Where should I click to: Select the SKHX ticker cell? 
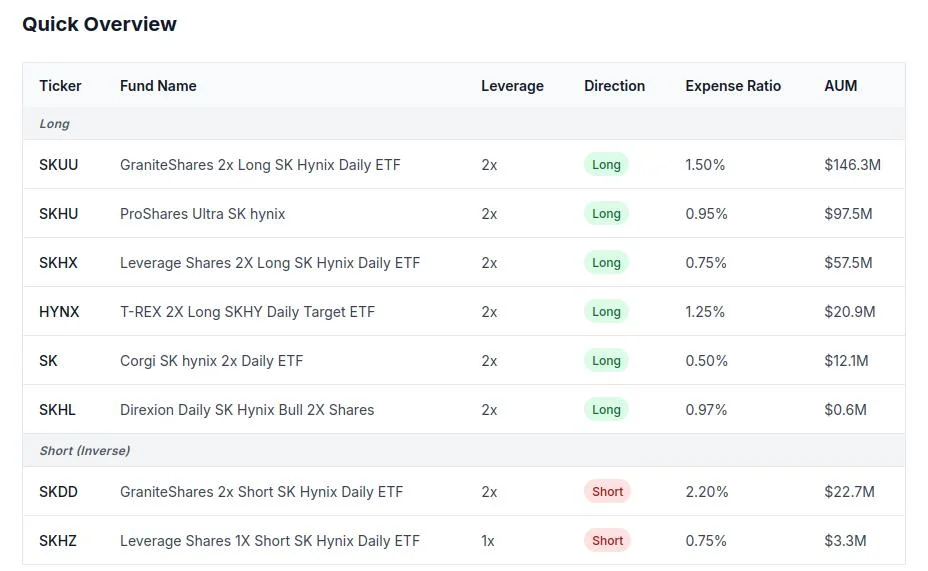(x=58, y=263)
